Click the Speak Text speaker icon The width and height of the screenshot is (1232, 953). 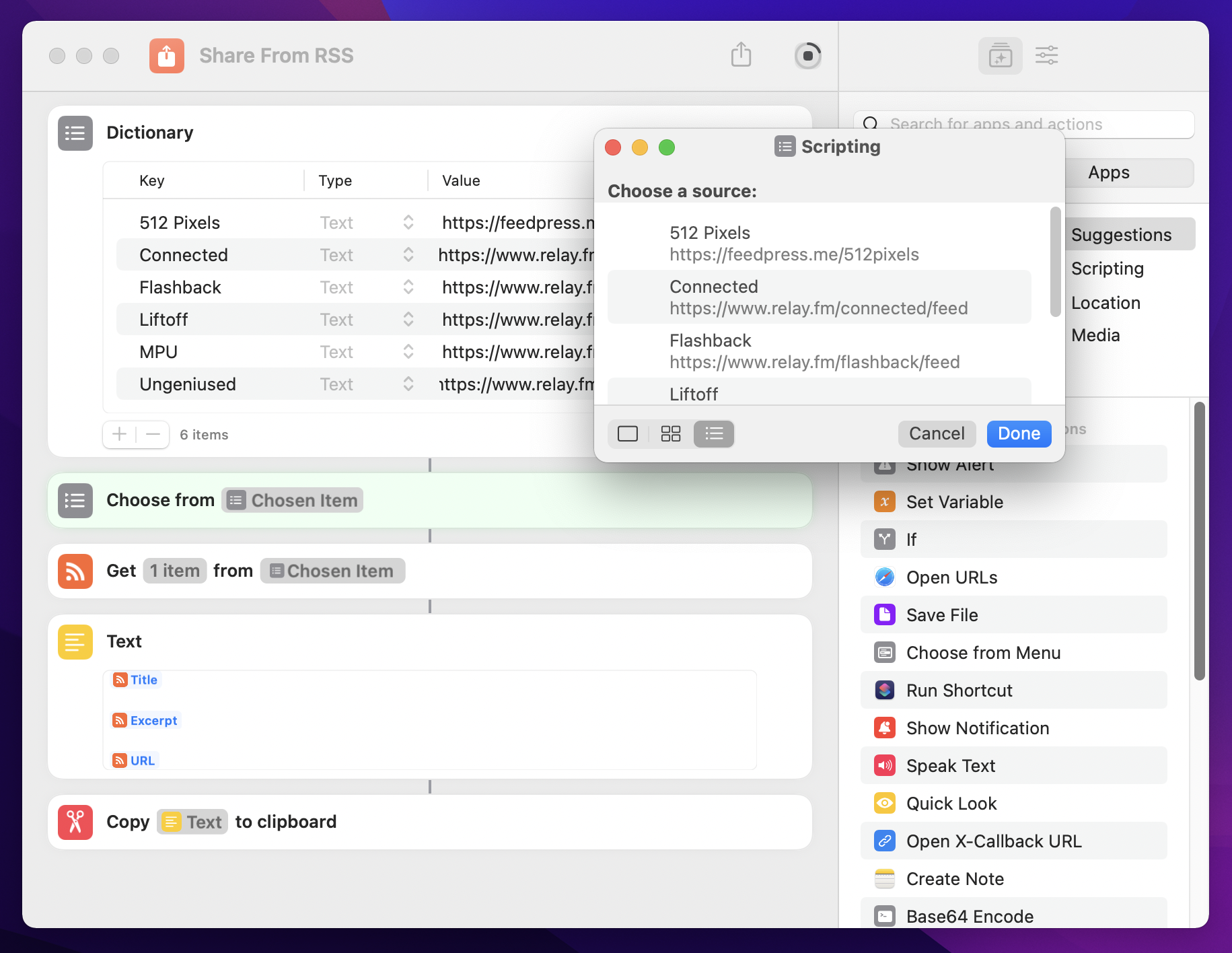[885, 766]
